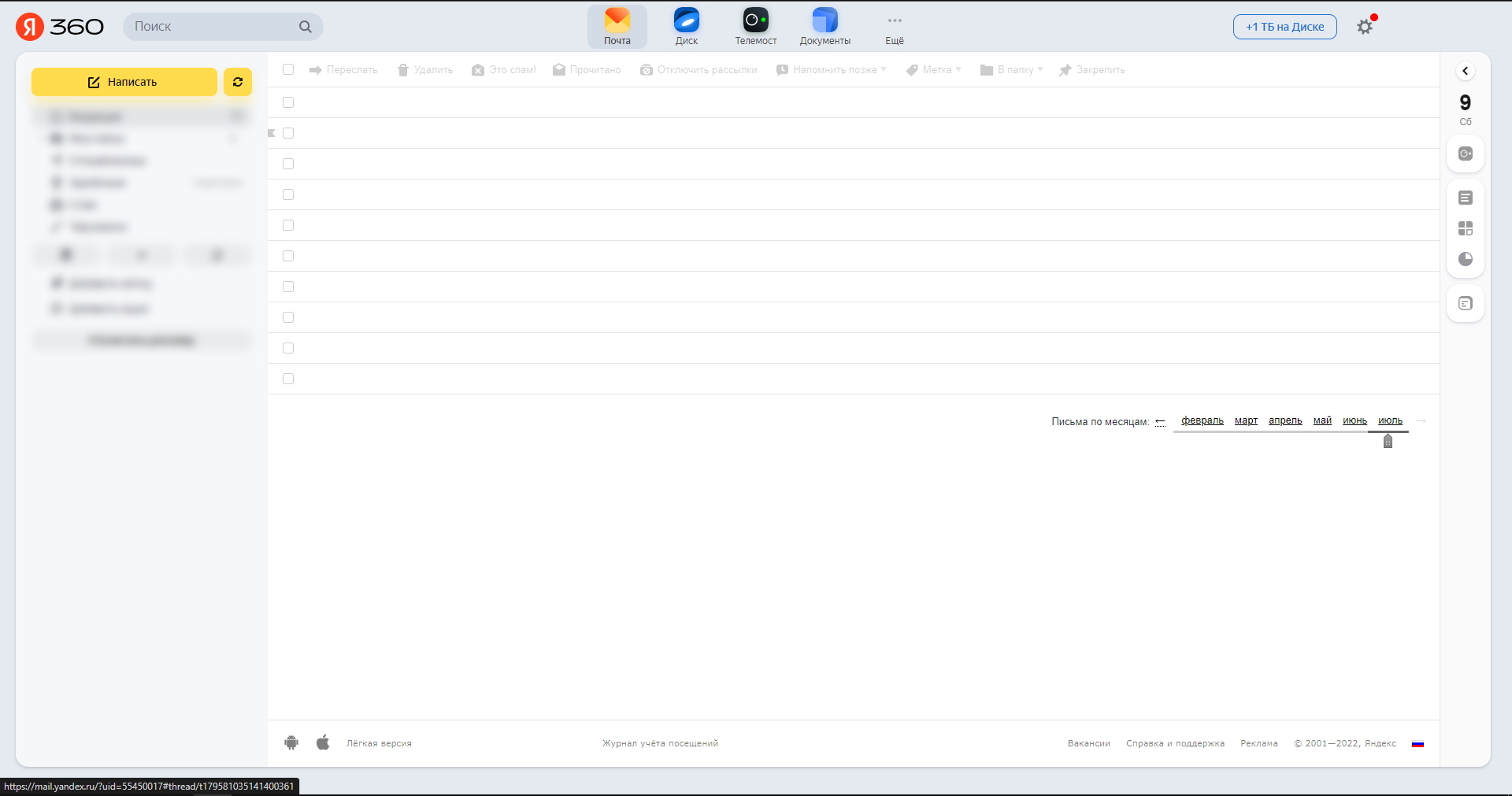Open the Documents service icon
The width and height of the screenshot is (1512, 796).
point(825,26)
